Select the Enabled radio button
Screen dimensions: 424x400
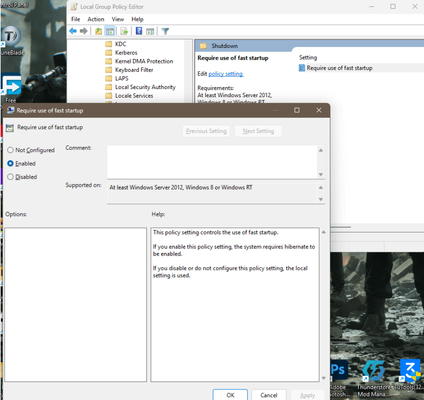coord(10,163)
